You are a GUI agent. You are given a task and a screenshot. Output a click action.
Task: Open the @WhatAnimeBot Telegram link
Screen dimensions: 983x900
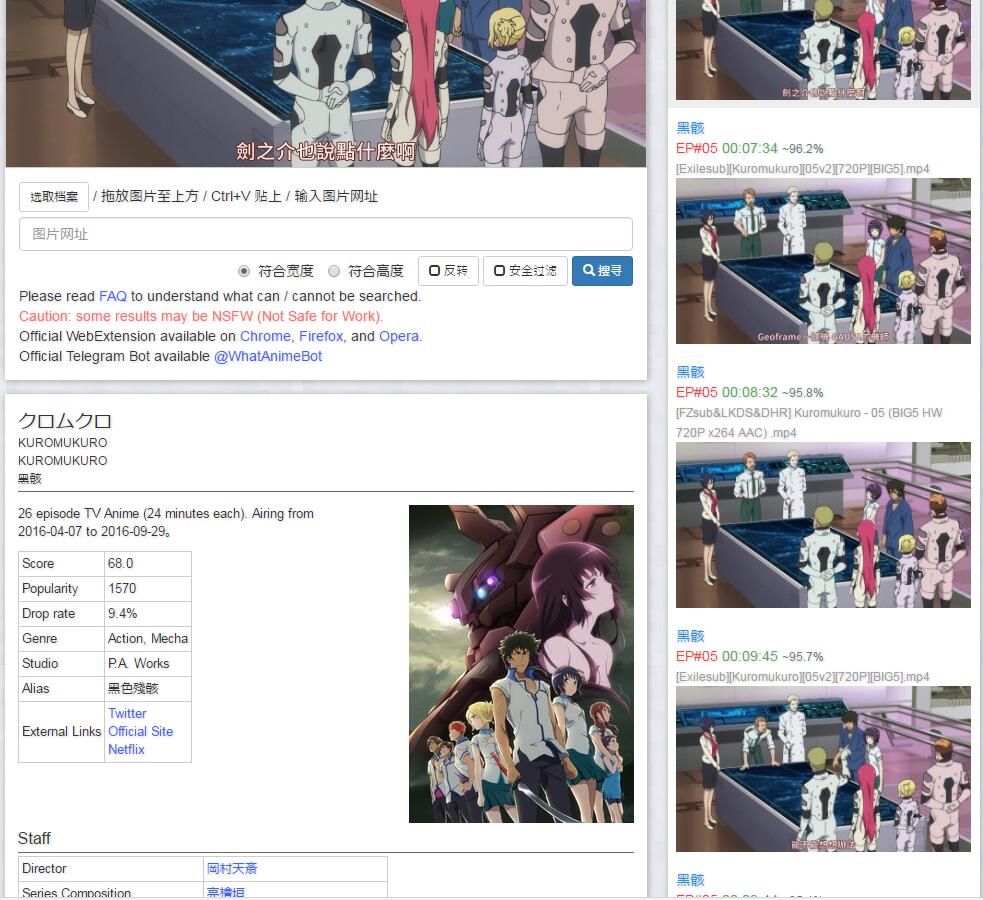click(x=268, y=357)
